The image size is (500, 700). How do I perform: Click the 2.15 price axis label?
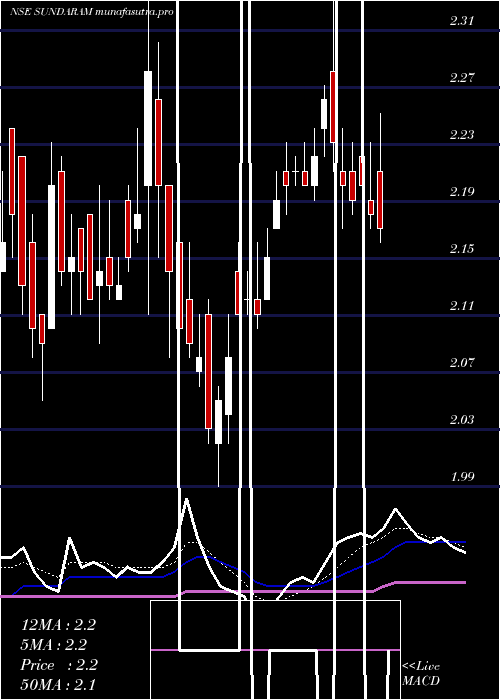462,249
